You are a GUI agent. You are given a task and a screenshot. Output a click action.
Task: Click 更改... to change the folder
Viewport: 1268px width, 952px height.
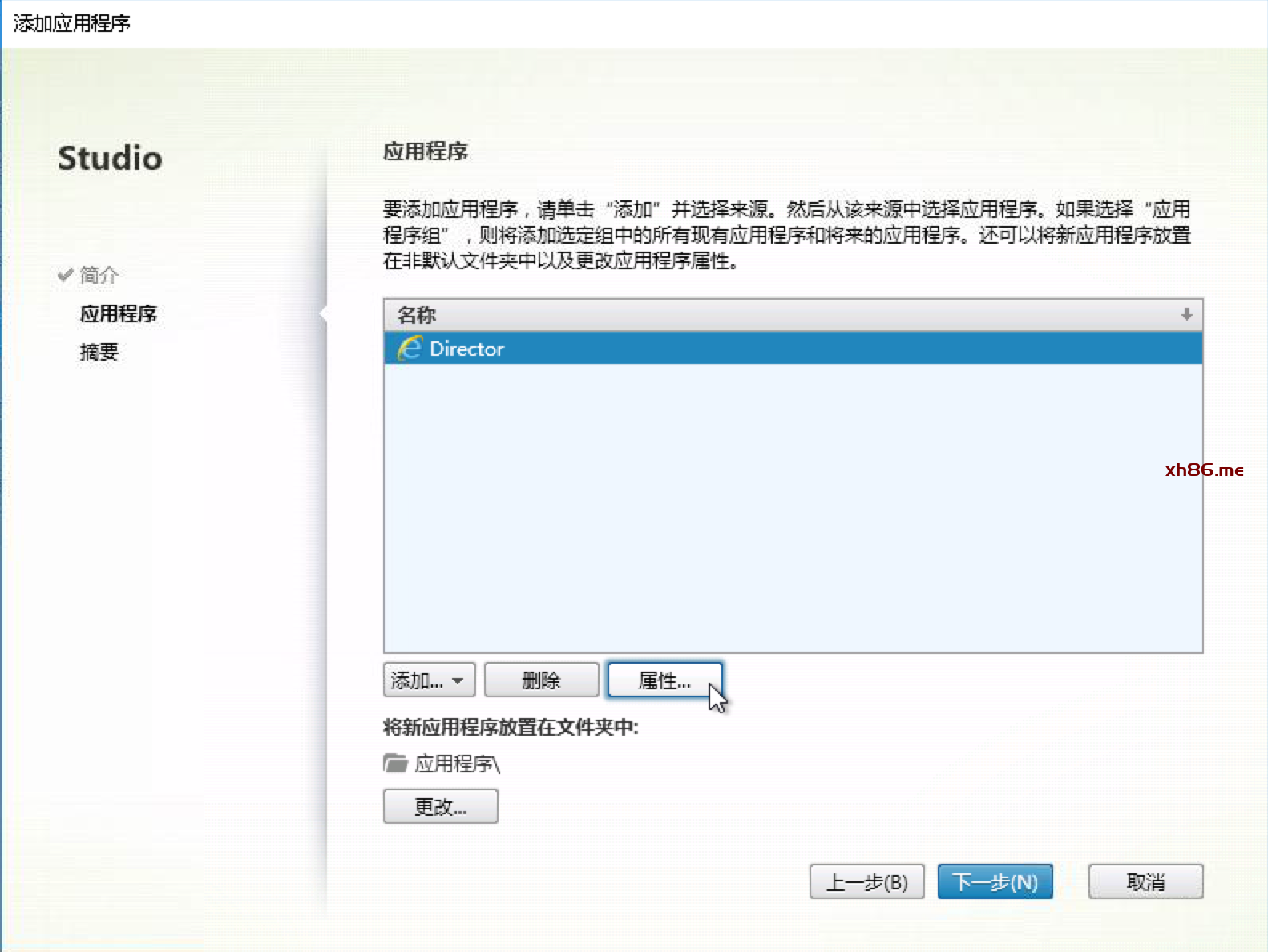[440, 806]
